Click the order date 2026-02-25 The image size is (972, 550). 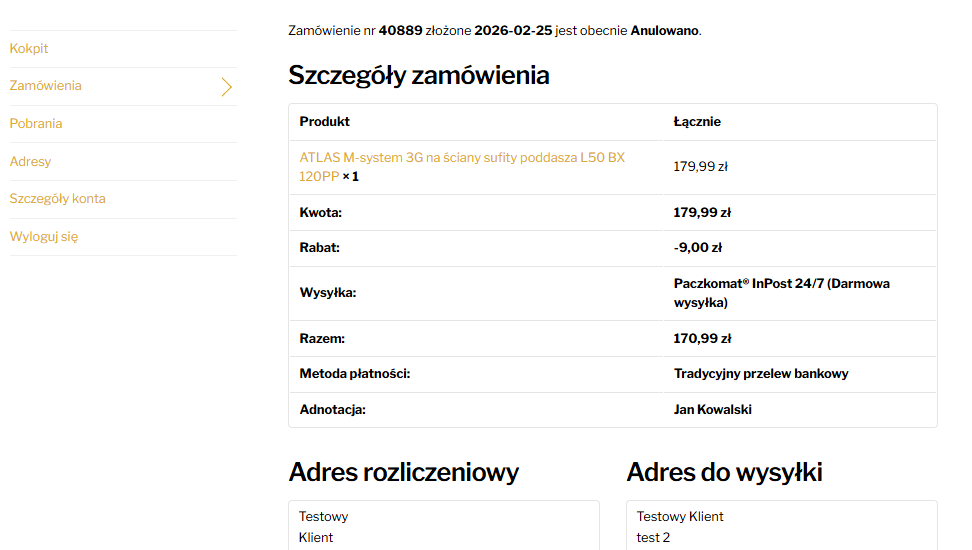(513, 31)
